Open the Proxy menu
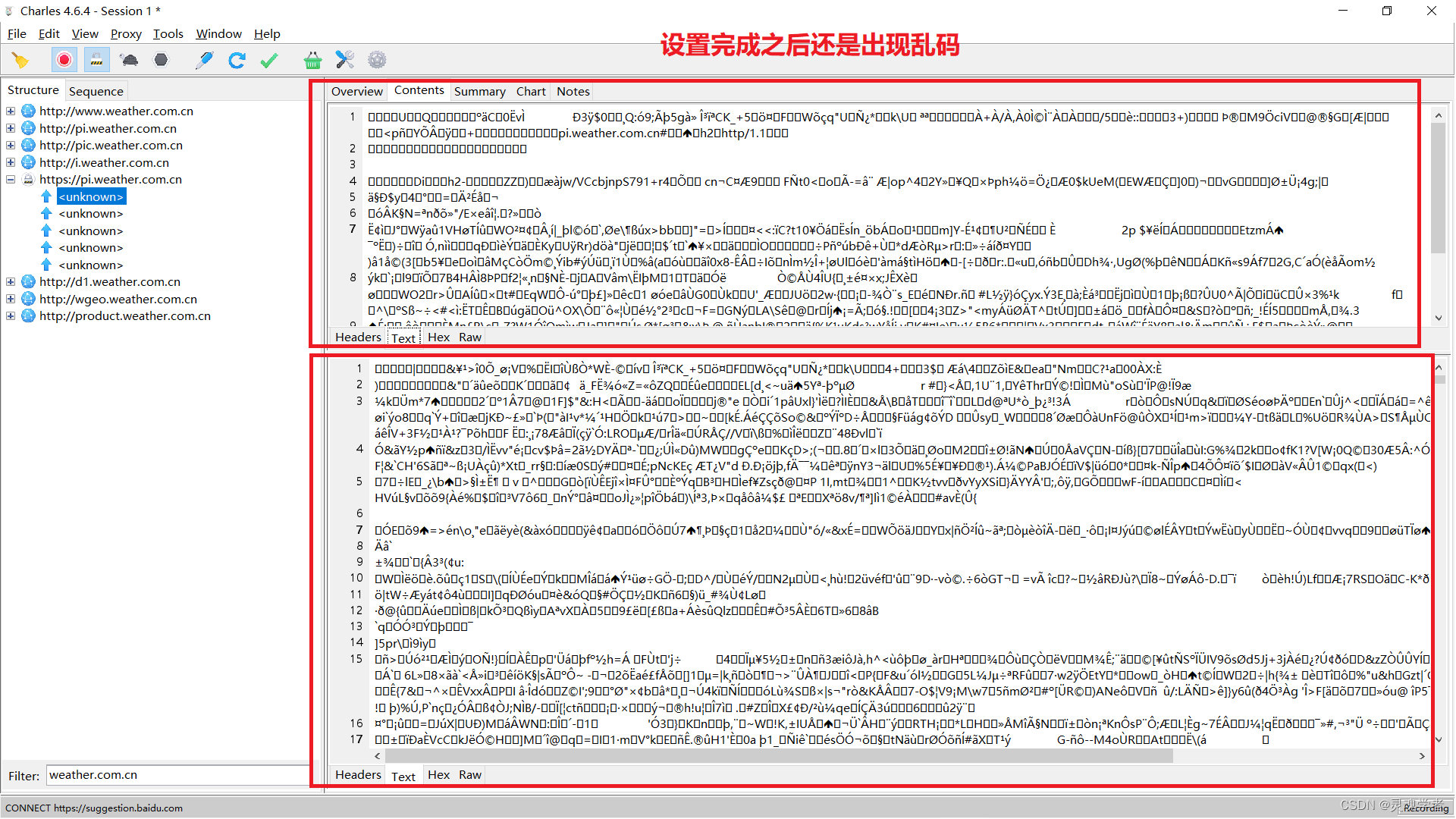1456x819 pixels. pyautogui.click(x=126, y=33)
